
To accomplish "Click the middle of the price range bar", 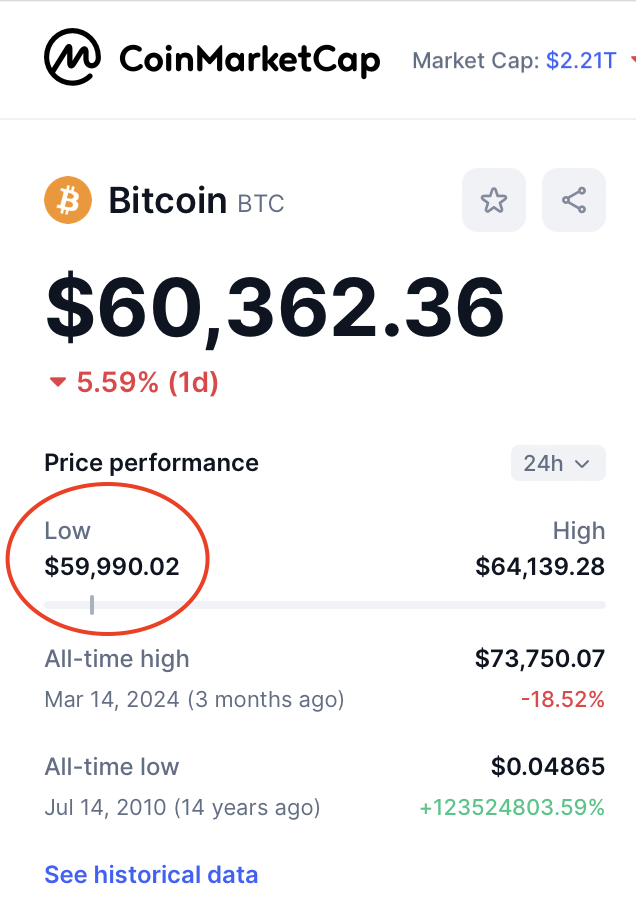I will pyautogui.click(x=325, y=605).
